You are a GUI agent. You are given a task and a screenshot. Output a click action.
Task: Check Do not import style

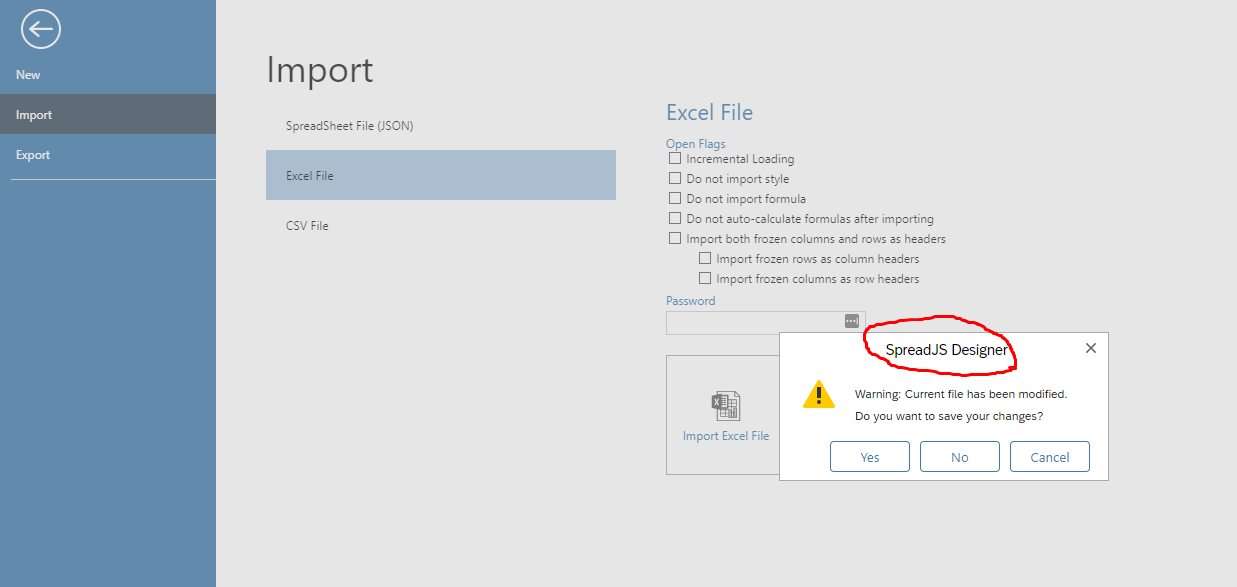click(675, 178)
